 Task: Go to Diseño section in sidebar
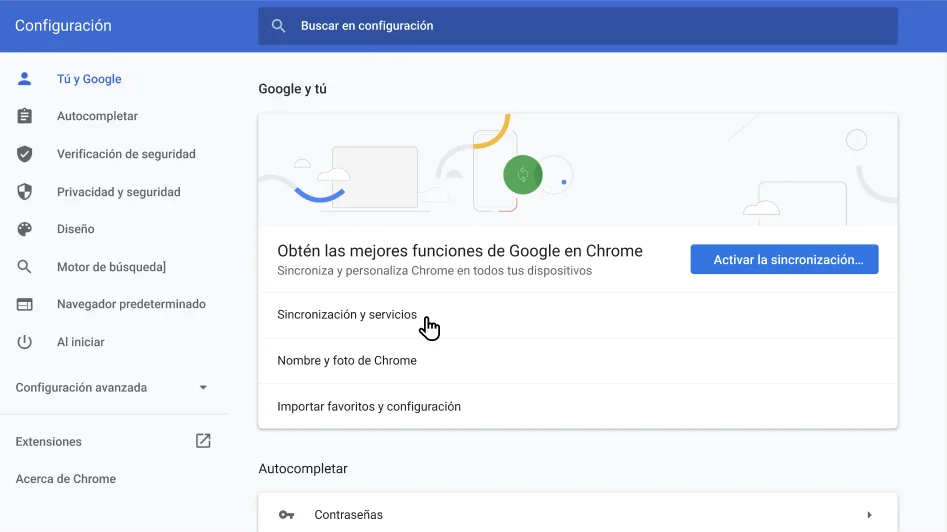pos(75,229)
